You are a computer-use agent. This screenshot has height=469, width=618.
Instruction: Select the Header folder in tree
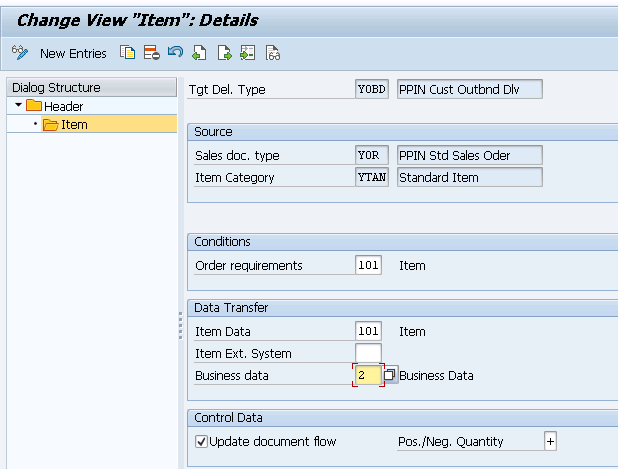click(55, 106)
